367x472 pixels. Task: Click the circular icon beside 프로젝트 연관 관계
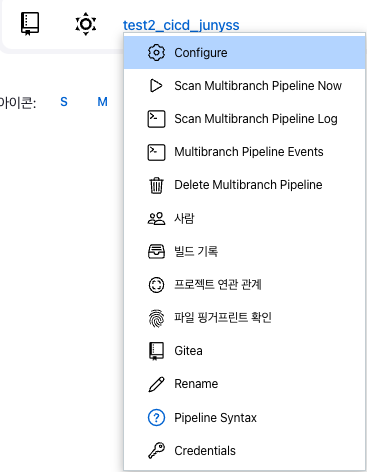pos(156,285)
